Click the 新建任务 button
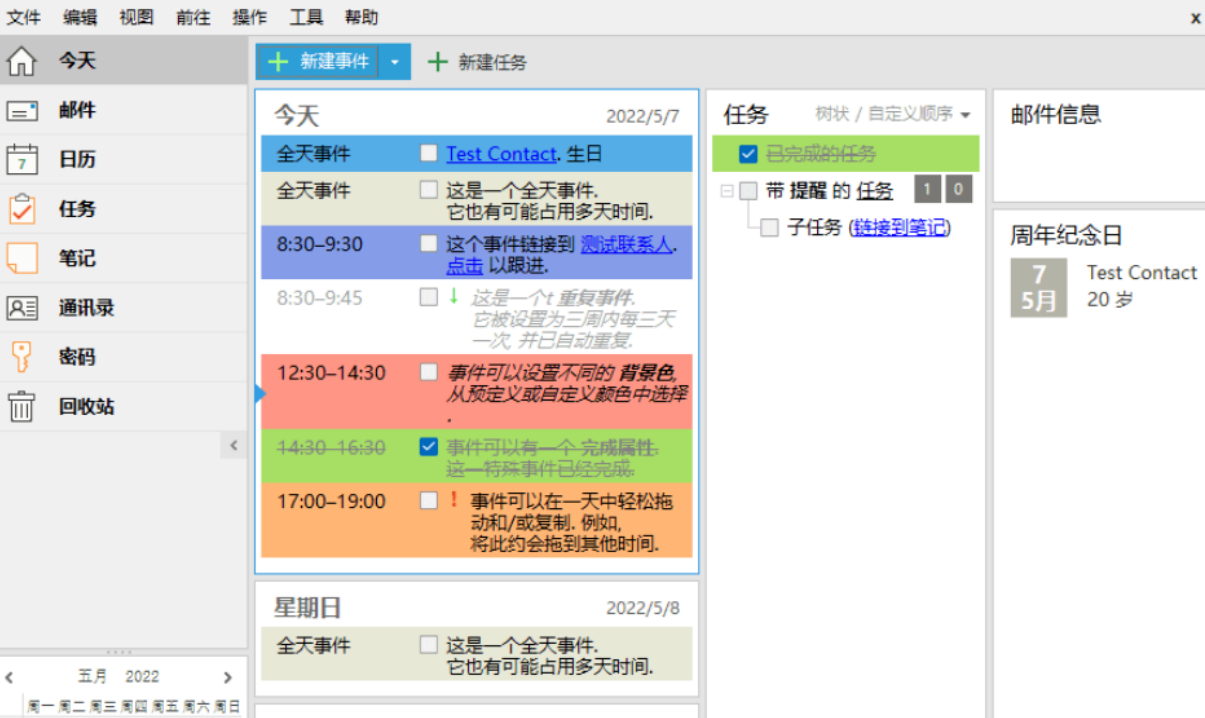The width and height of the screenshot is (1205, 718). tap(478, 62)
